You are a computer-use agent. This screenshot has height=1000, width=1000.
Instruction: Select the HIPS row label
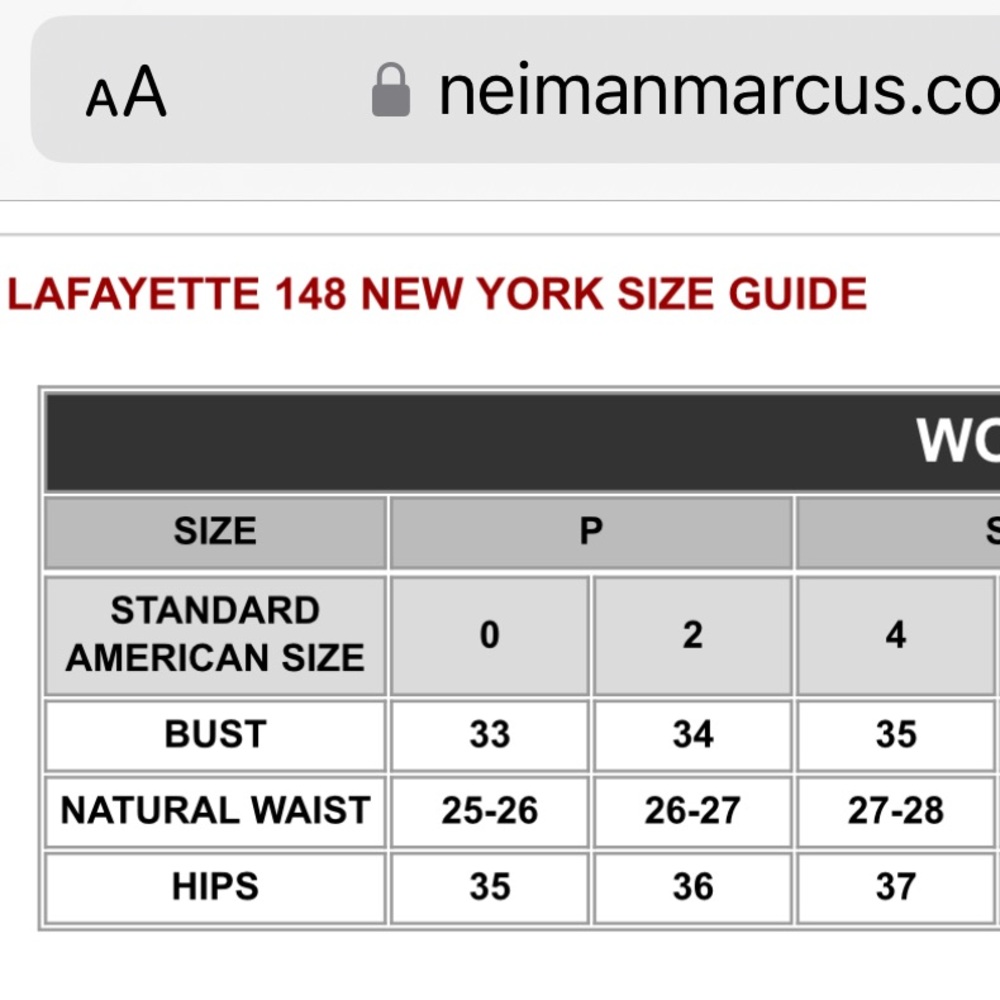(x=216, y=888)
